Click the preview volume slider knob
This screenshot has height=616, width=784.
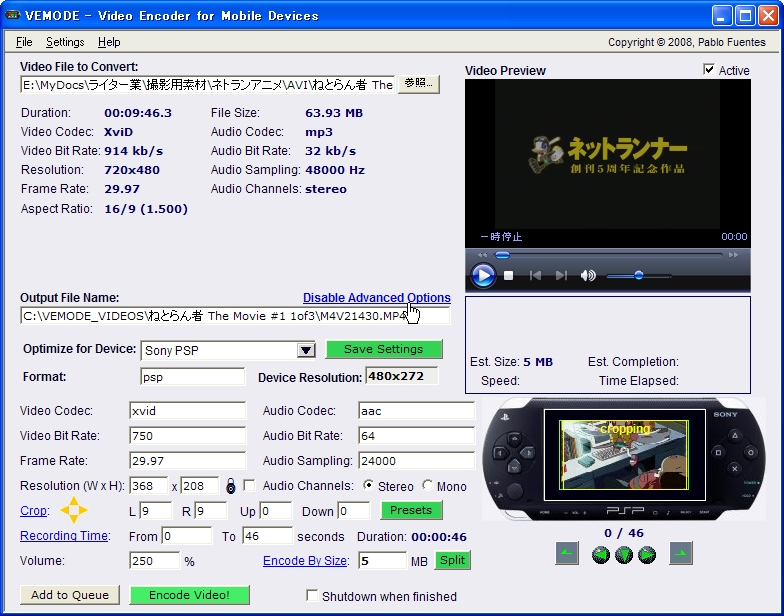click(x=638, y=276)
